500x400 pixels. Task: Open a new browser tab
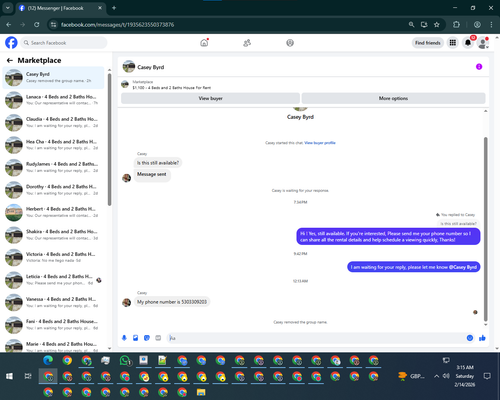[x=114, y=8]
